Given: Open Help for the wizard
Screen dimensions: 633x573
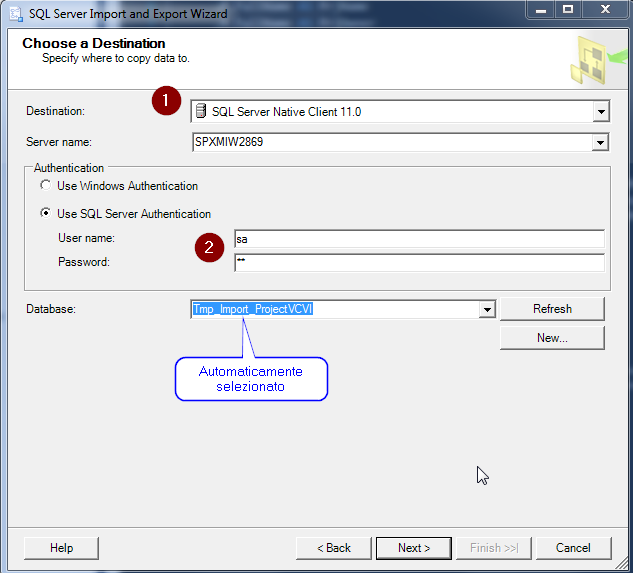Looking at the screenshot, I should click(61, 548).
